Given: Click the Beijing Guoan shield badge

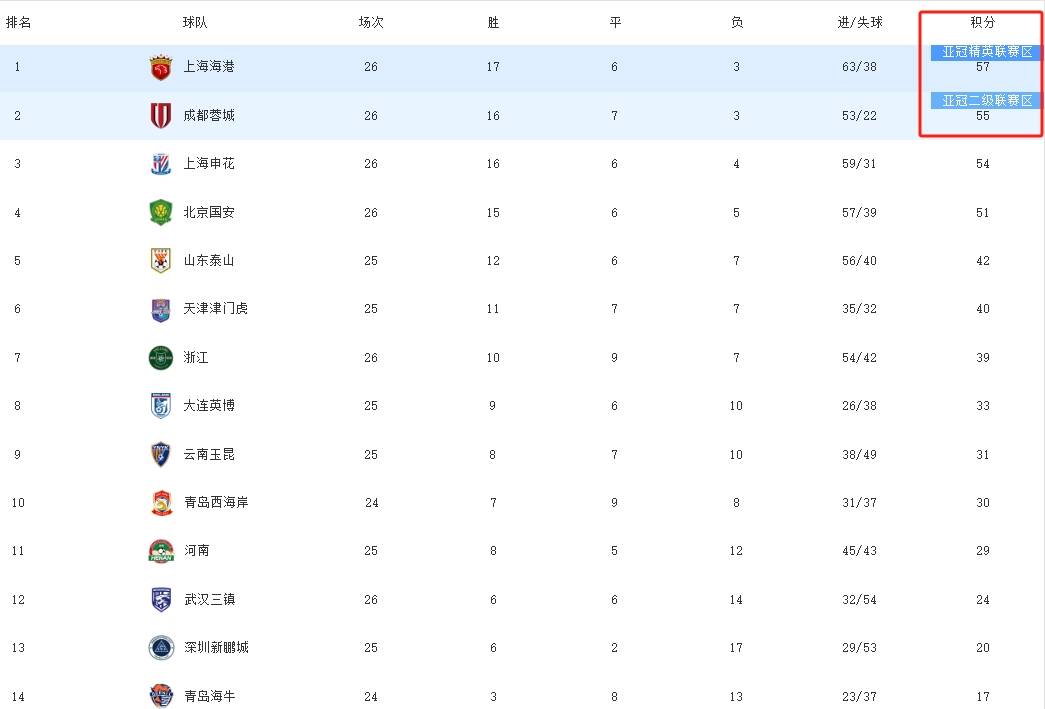Looking at the screenshot, I should (x=160, y=212).
